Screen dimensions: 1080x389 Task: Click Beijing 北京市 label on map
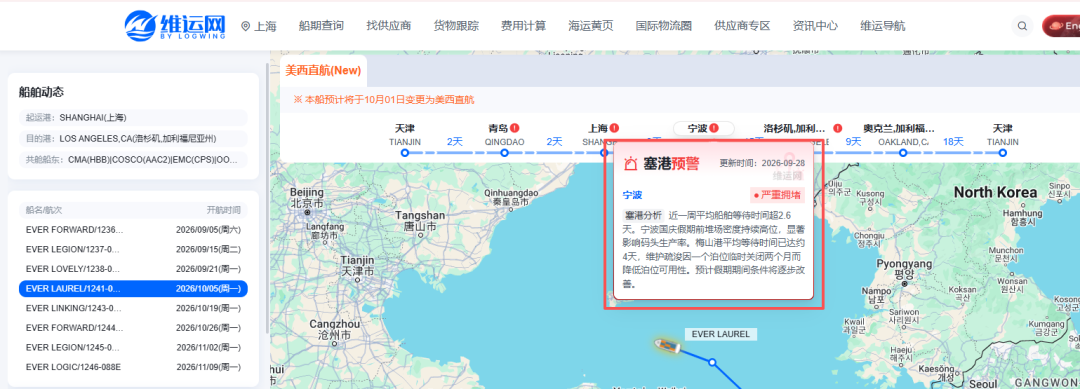click(307, 198)
